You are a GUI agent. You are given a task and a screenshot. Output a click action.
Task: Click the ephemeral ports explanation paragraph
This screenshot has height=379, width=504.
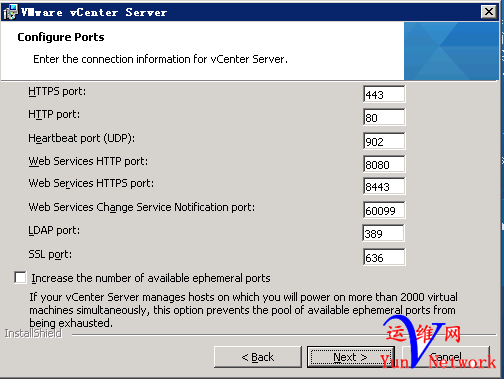[x=243, y=310]
